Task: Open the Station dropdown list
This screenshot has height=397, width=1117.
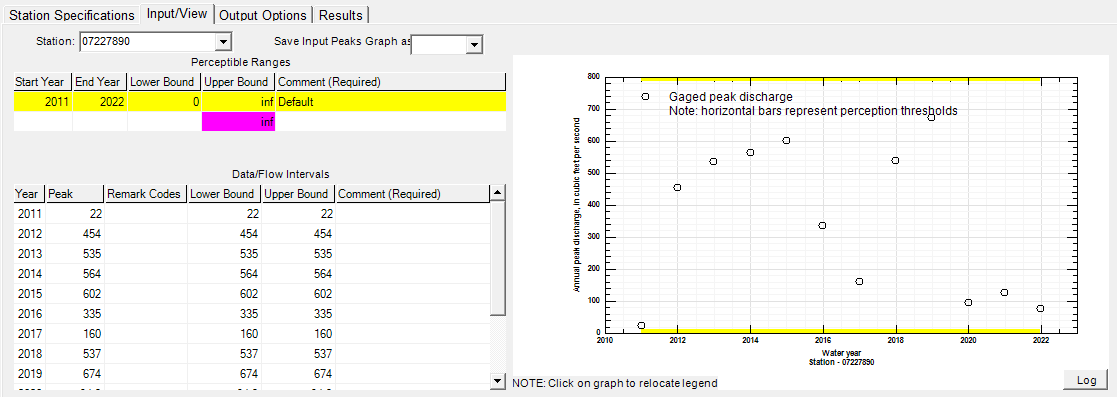Action: pyautogui.click(x=223, y=42)
